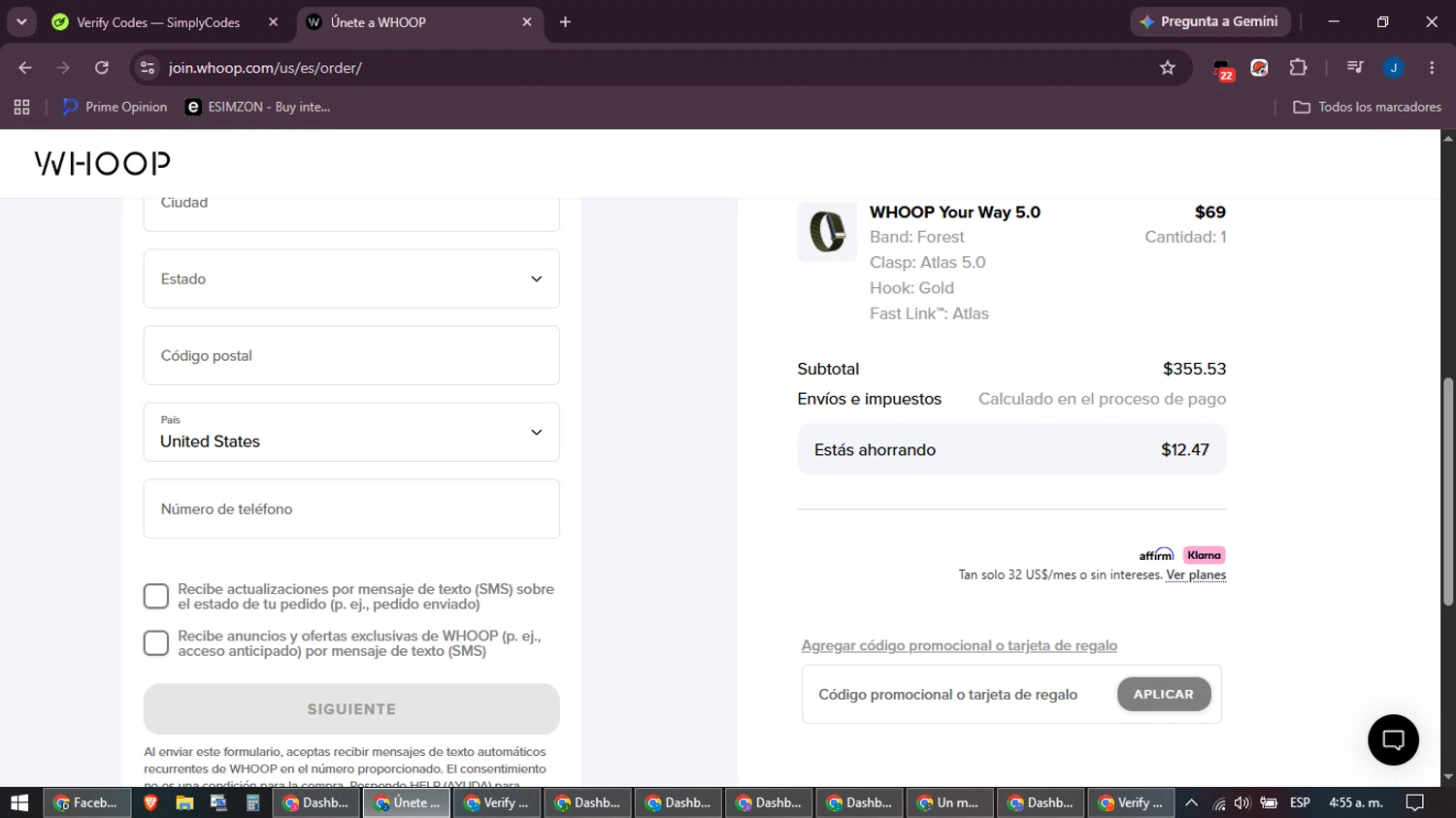Click Agregar código promocional o tarjeta de regalo

(x=959, y=645)
